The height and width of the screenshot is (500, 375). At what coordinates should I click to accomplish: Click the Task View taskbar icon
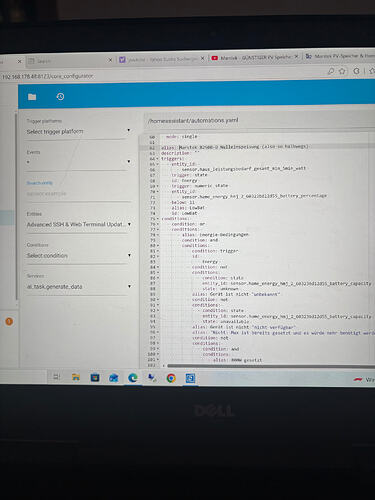click(57, 377)
